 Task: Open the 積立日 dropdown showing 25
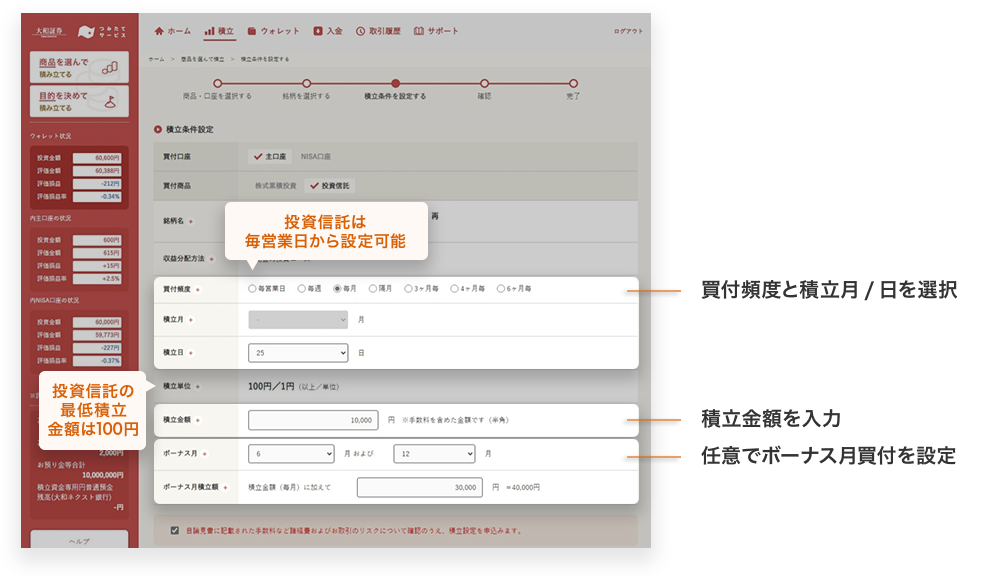(298, 353)
